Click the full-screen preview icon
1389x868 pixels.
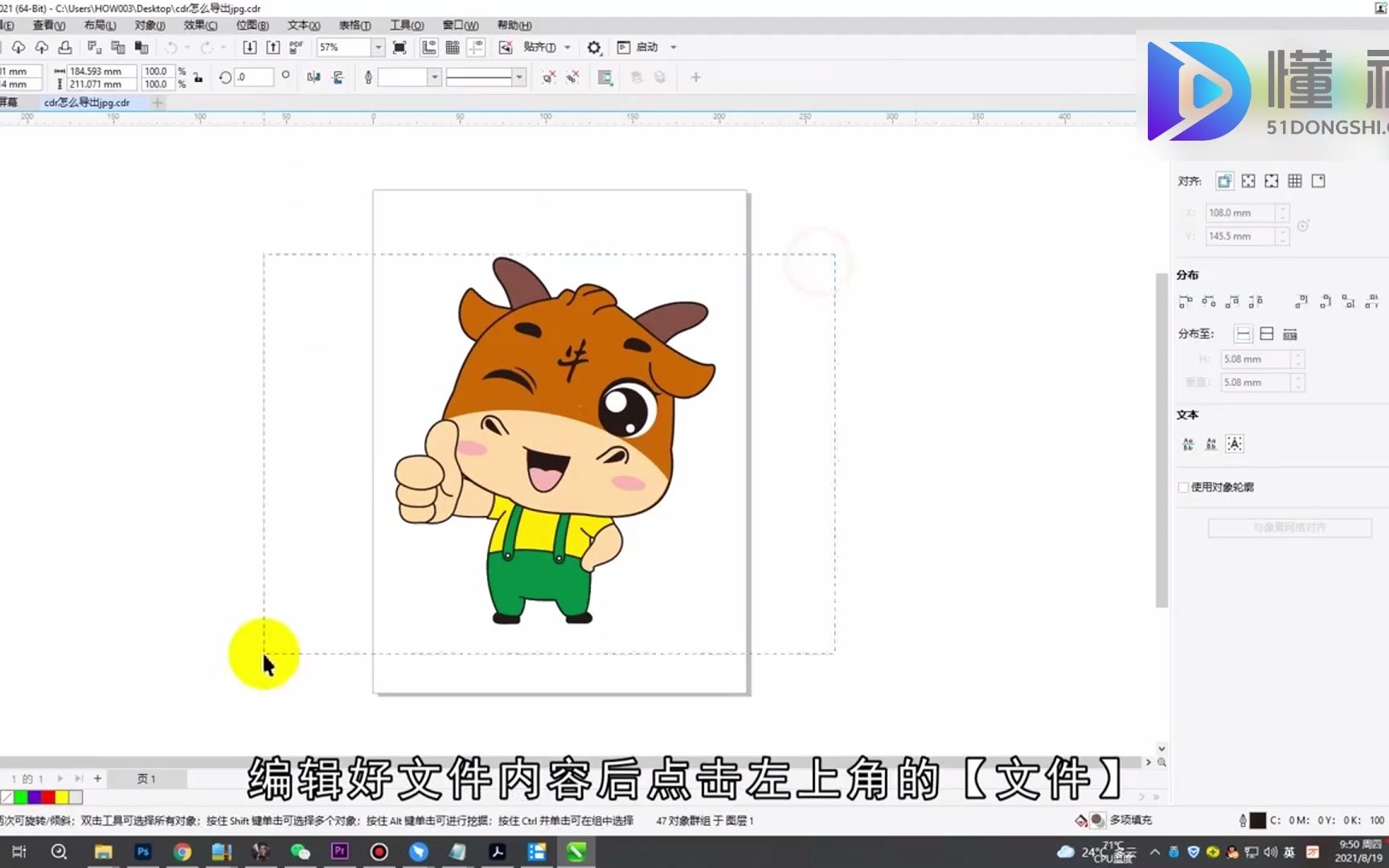[x=399, y=47]
